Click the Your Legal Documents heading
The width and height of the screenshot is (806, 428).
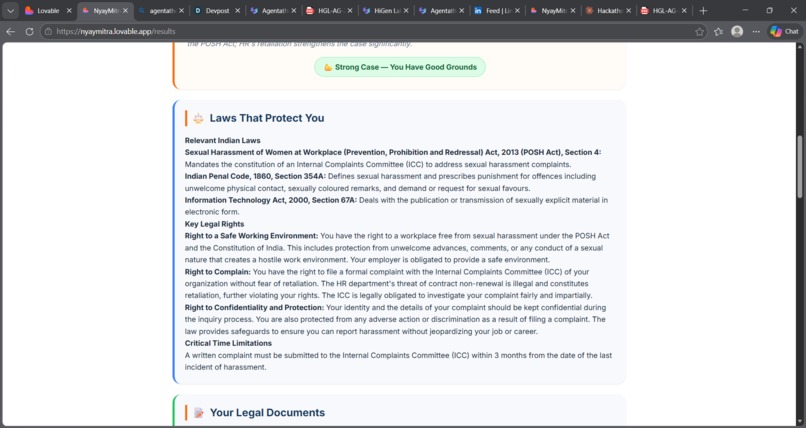tap(267, 413)
